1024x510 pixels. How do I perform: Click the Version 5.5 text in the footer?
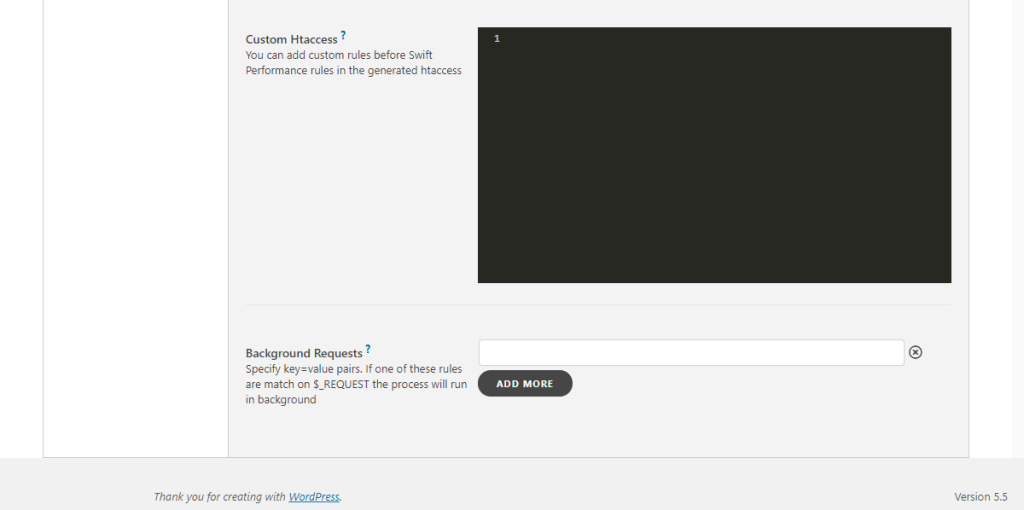pos(981,496)
